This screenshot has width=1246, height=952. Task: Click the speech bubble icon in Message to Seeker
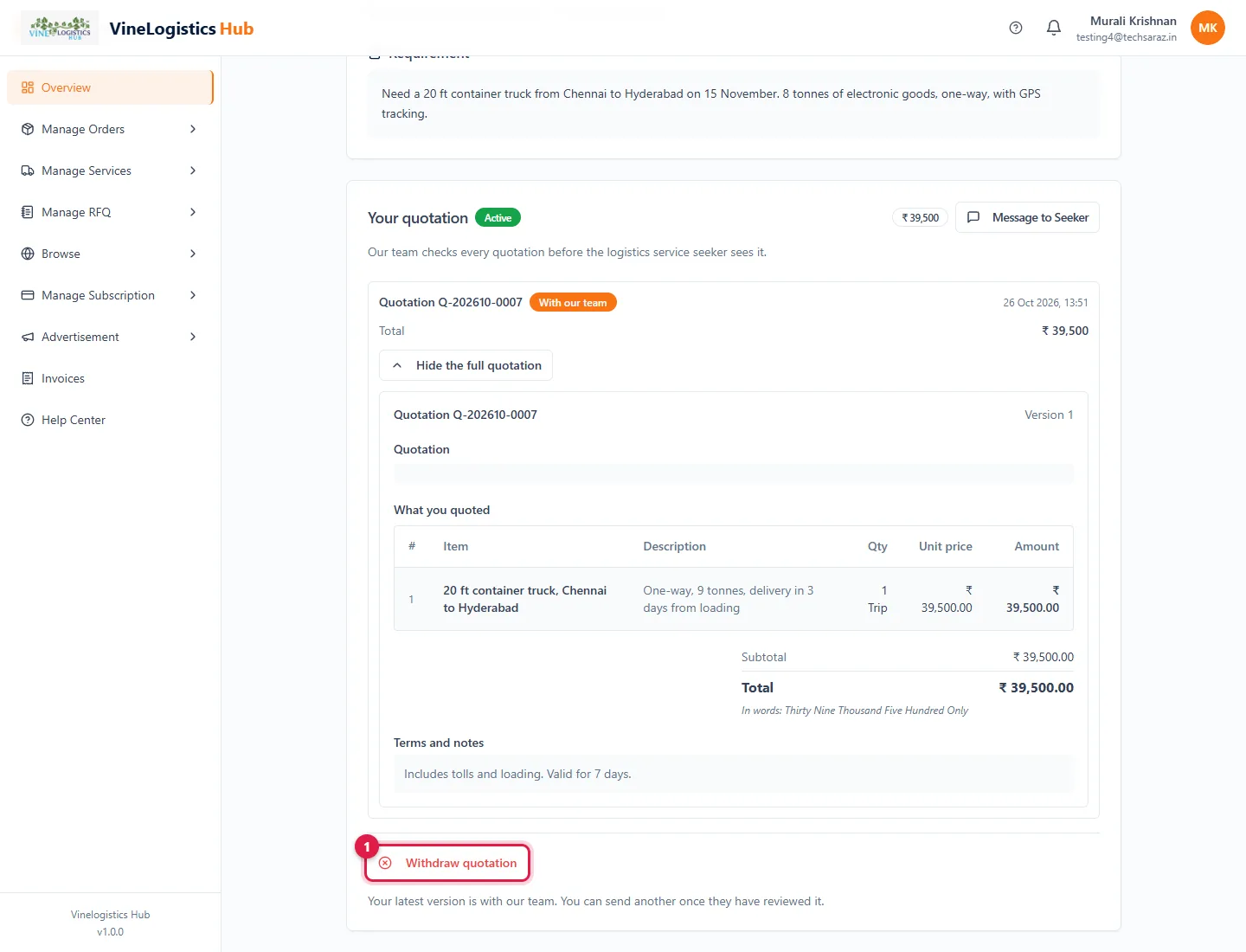tap(973, 217)
